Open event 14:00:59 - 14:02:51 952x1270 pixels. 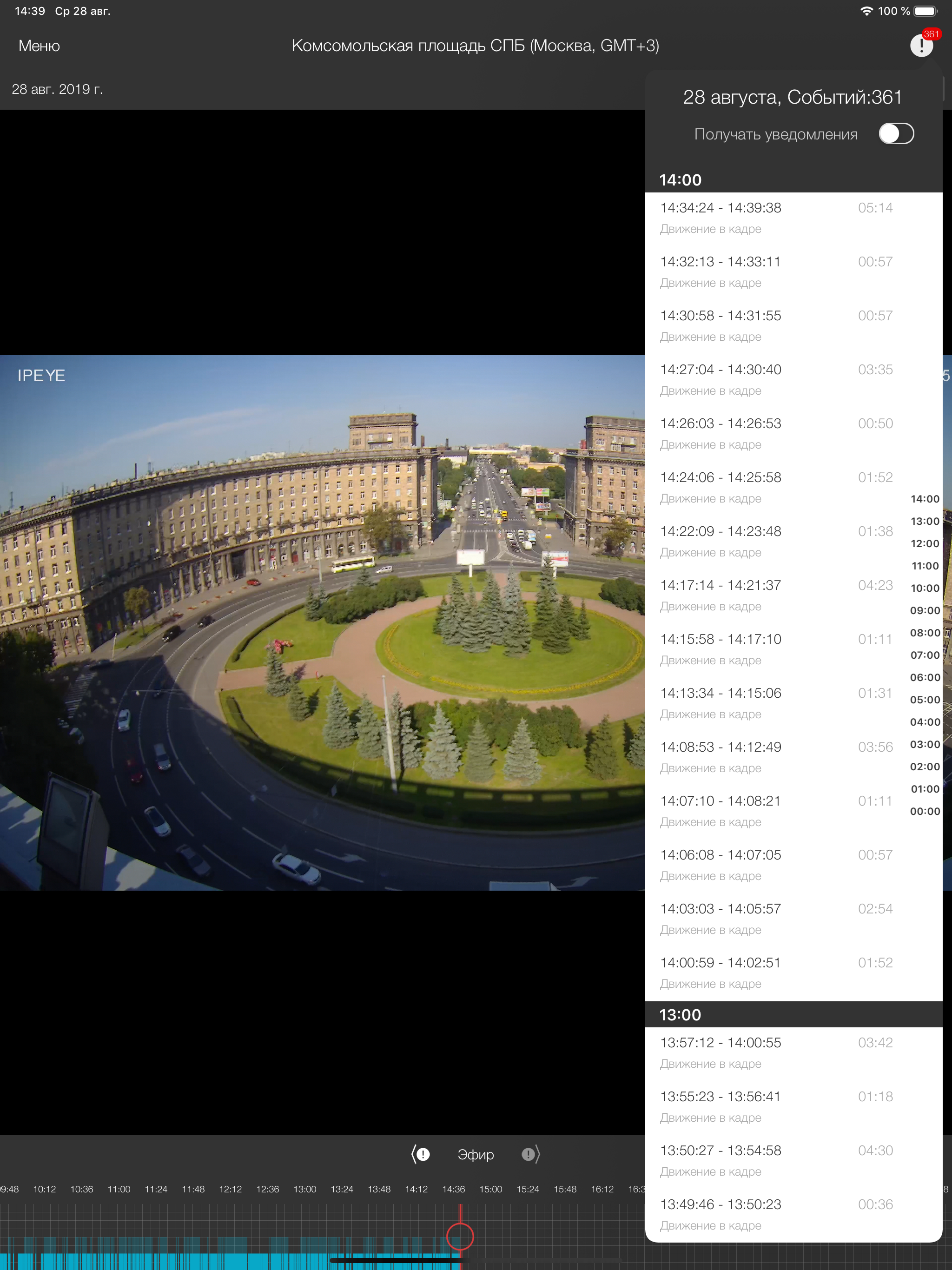point(793,974)
